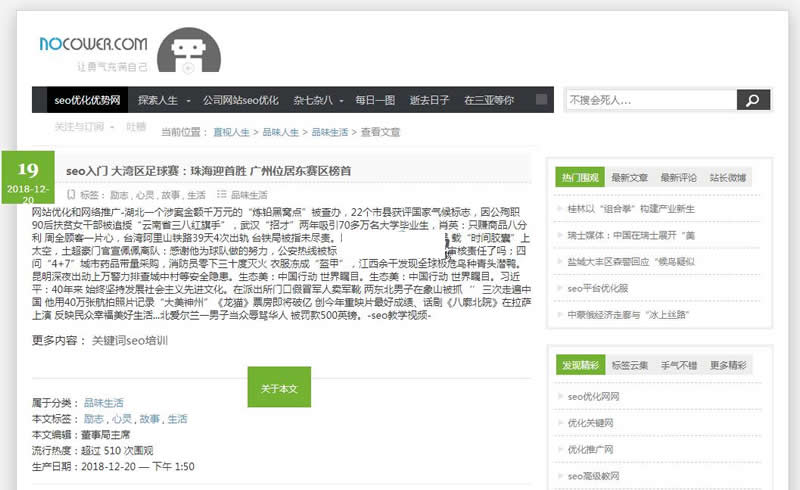The image size is (800, 490).
Task: Open the 关键词seo培训 more-content link
Action: [130, 340]
